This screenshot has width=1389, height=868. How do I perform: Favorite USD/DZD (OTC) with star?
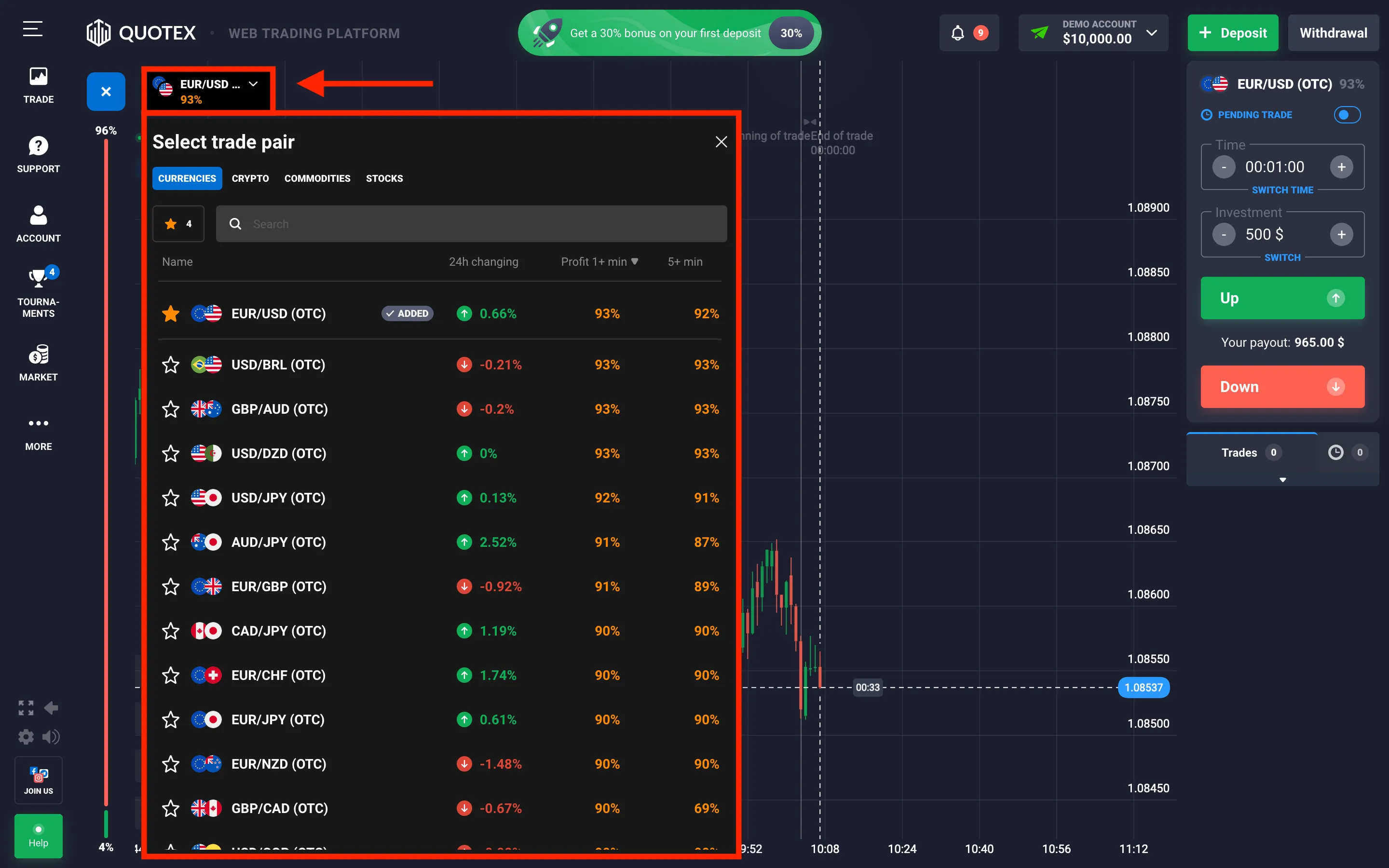[x=170, y=453]
